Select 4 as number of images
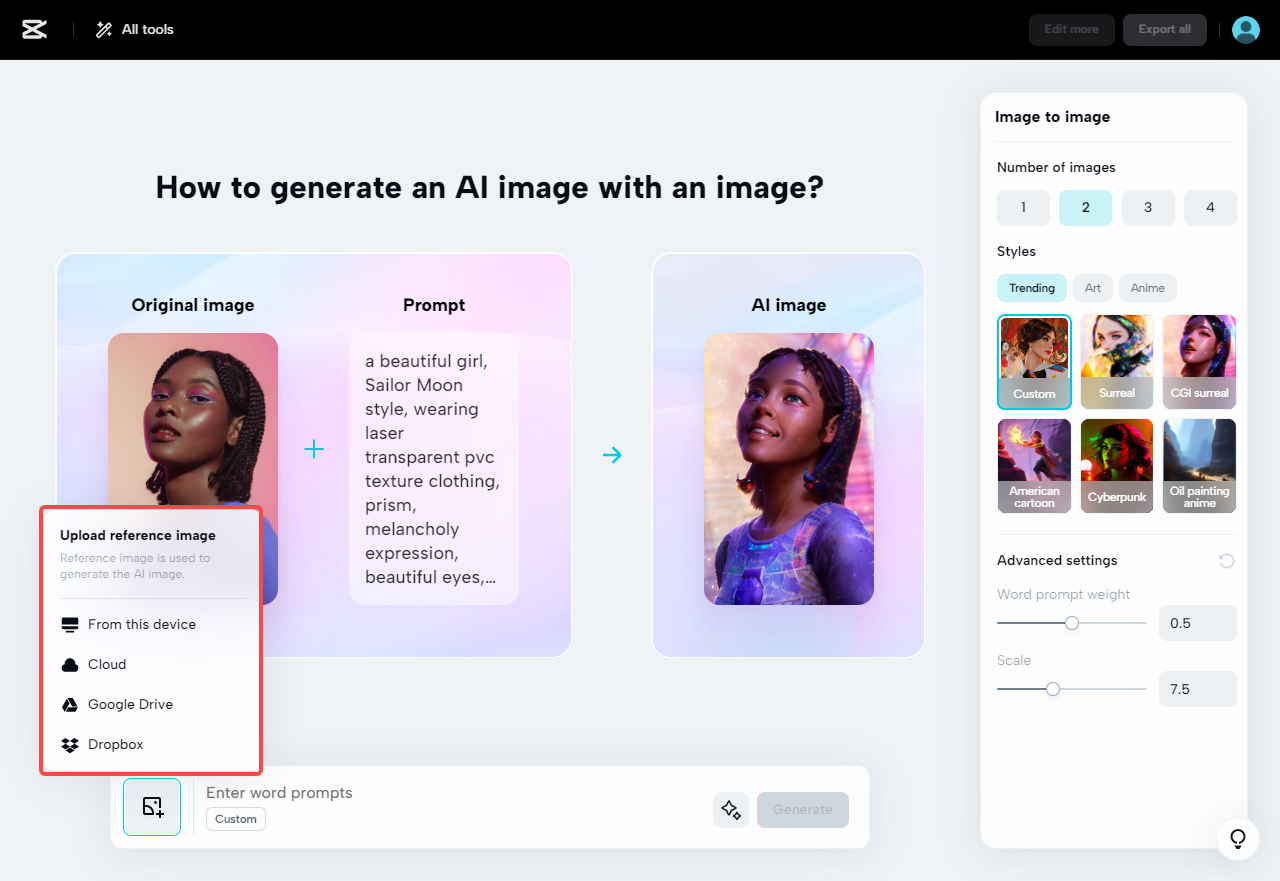Viewport: 1280px width, 881px height. click(1210, 207)
